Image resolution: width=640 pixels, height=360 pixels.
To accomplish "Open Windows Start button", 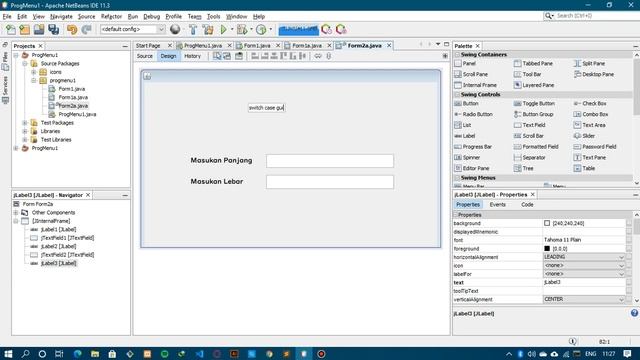I will pyautogui.click(x=8, y=353).
